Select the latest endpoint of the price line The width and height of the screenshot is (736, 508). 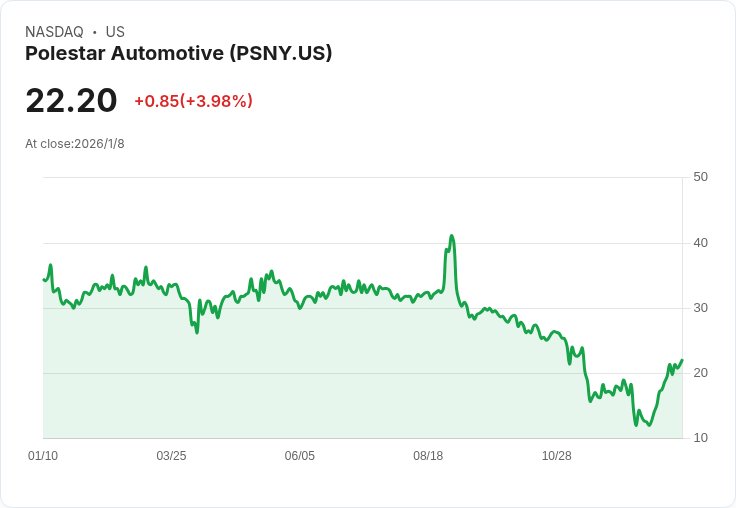682,360
